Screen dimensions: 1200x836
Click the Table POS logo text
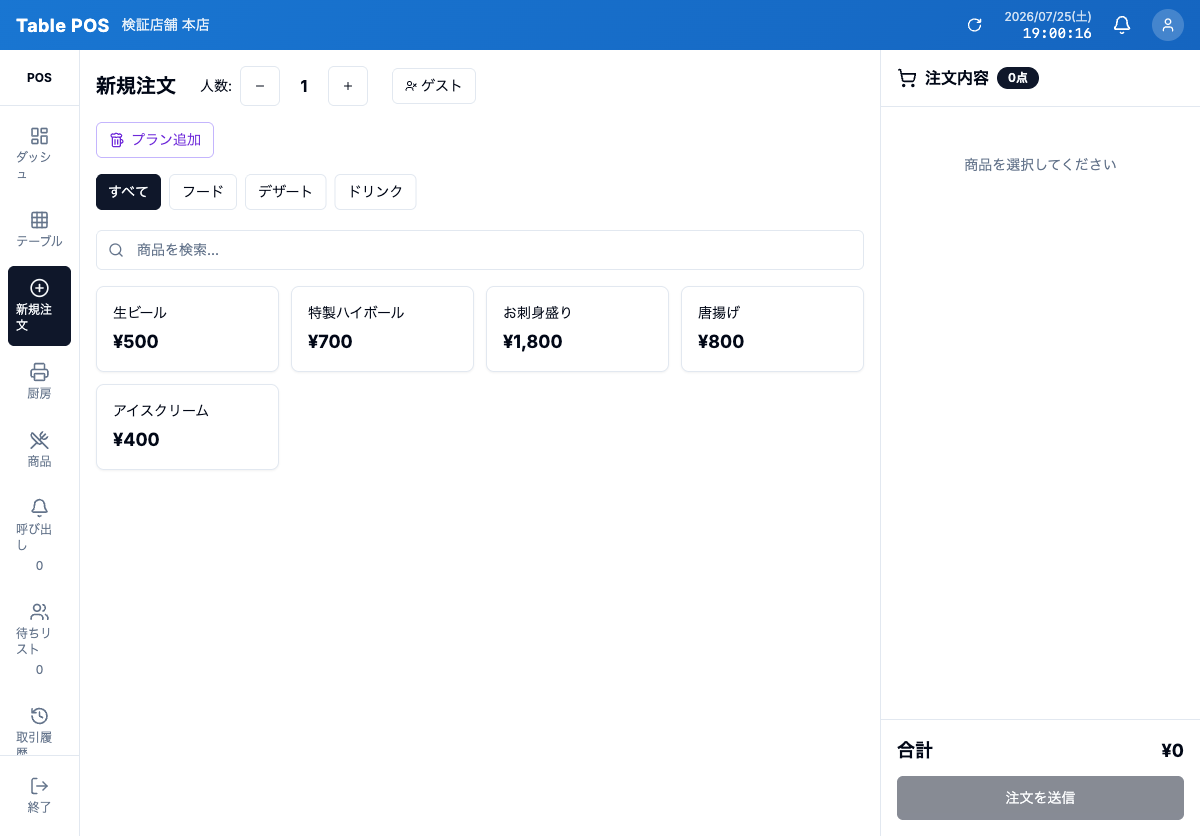[x=62, y=25]
